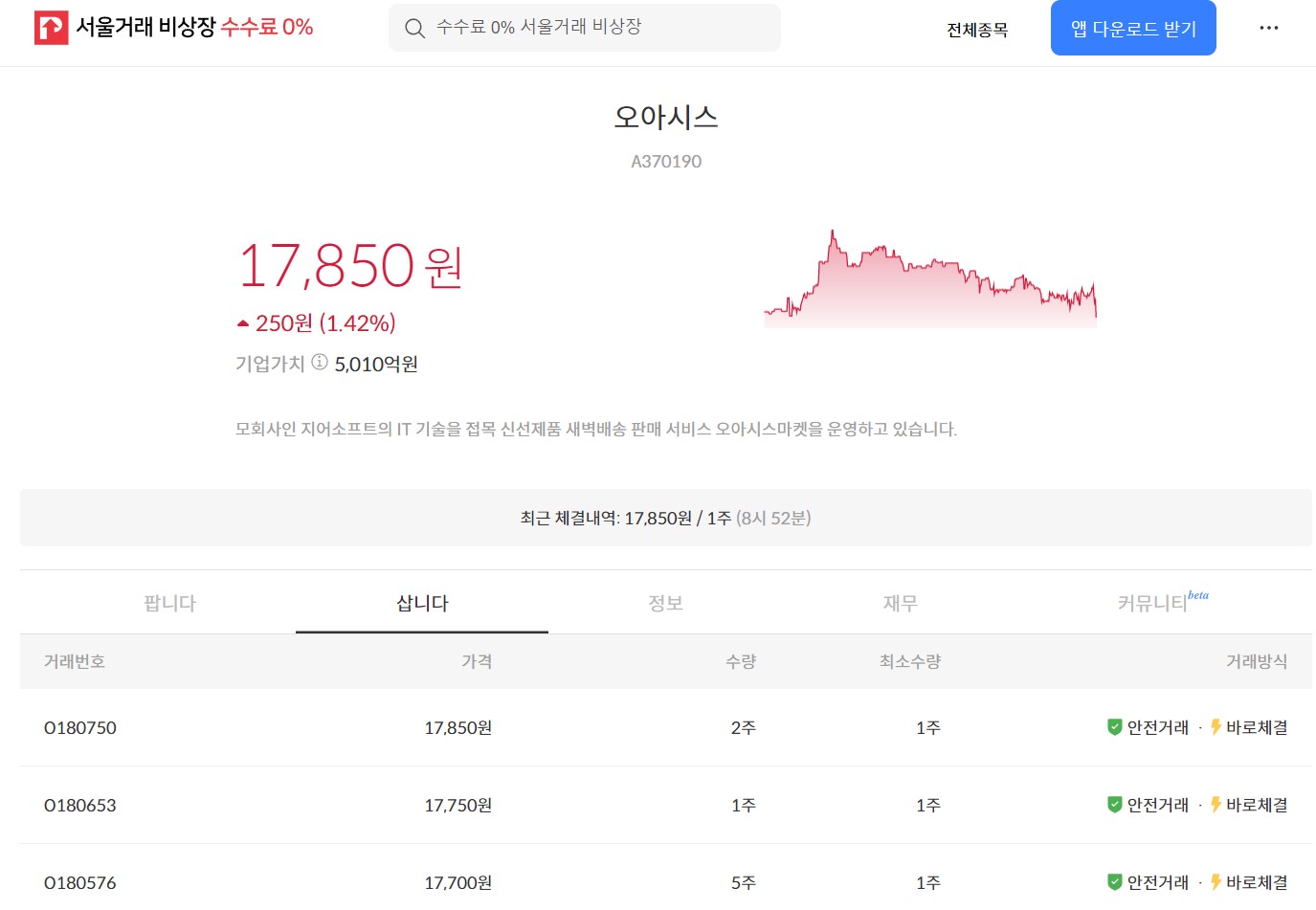This screenshot has width=1316, height=910.
Task: Click the 17,850원 price in the table
Action: point(458,727)
